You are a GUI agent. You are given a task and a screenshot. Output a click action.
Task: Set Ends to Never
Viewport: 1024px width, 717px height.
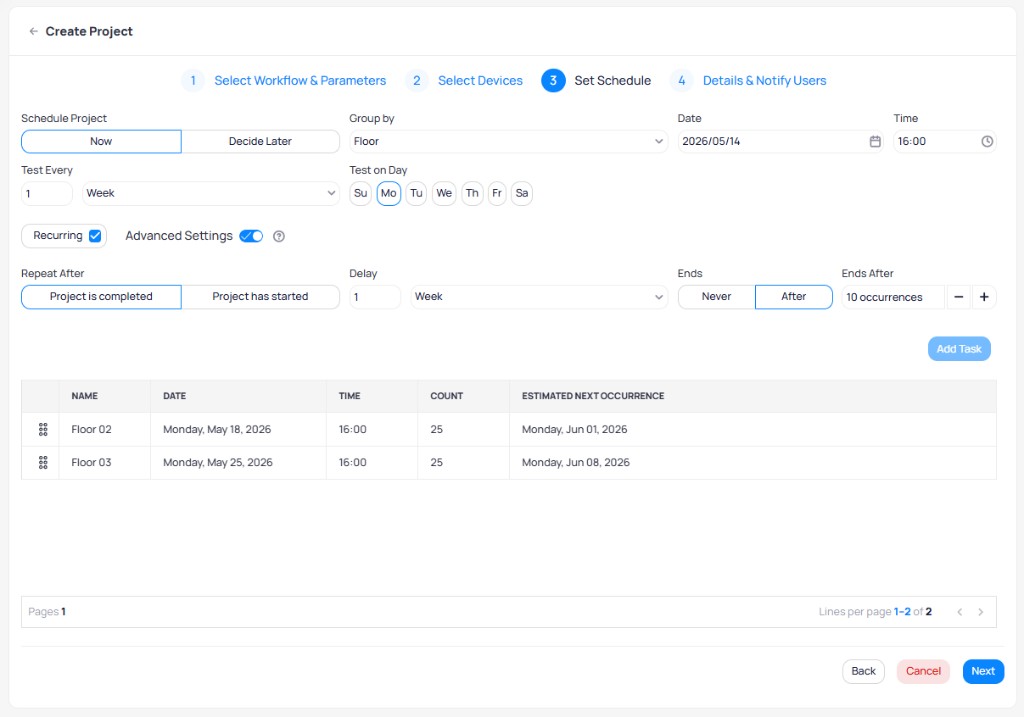(x=716, y=296)
